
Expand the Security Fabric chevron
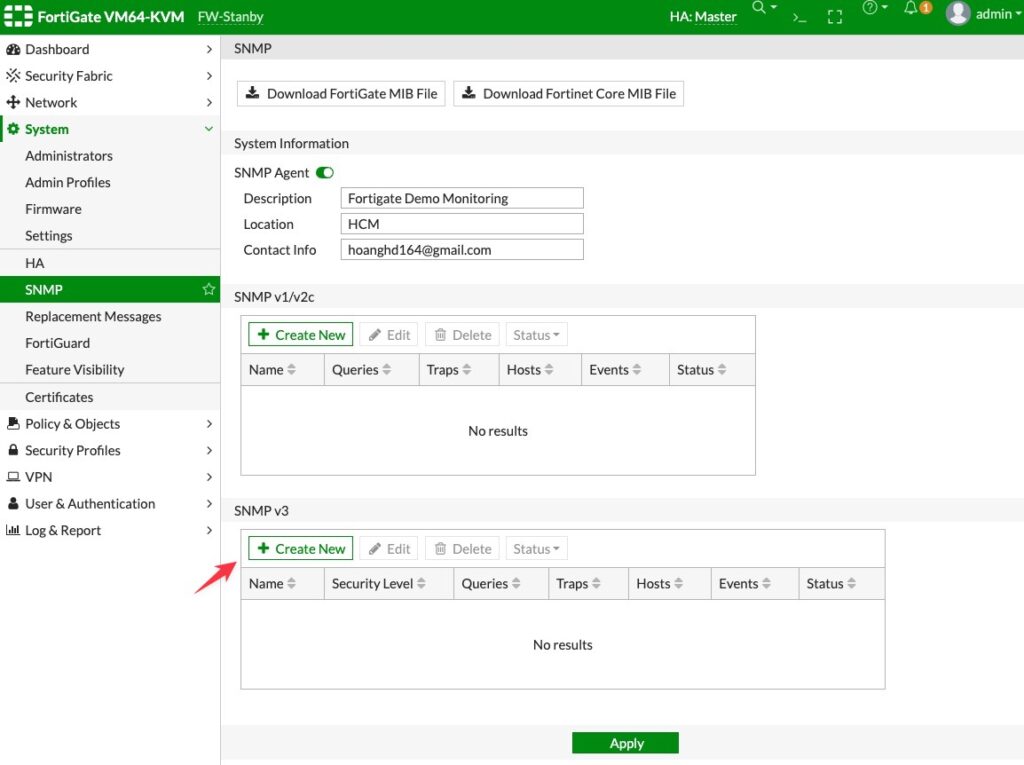coord(209,76)
